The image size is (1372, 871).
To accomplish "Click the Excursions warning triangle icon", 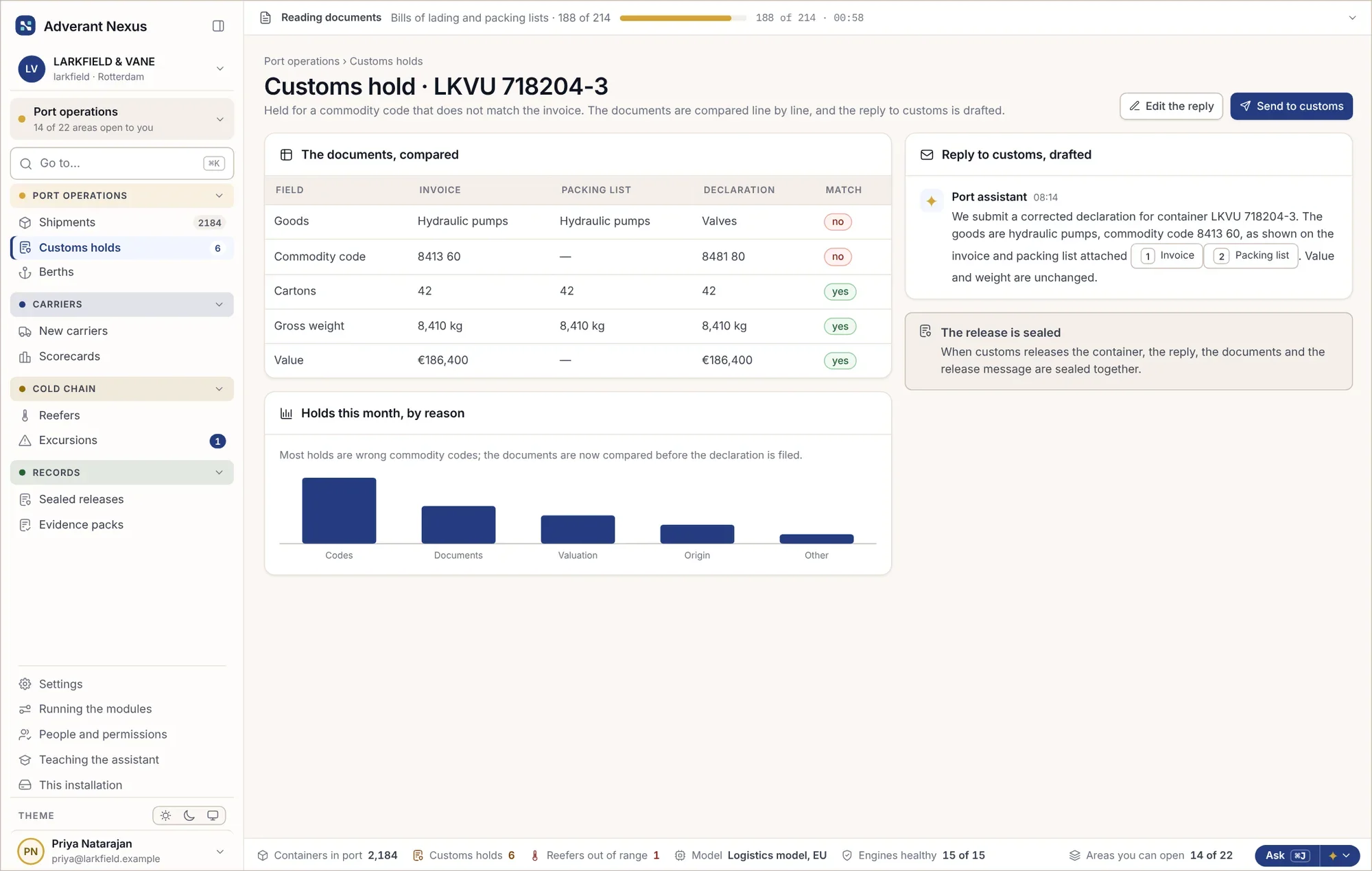I will coord(25,441).
